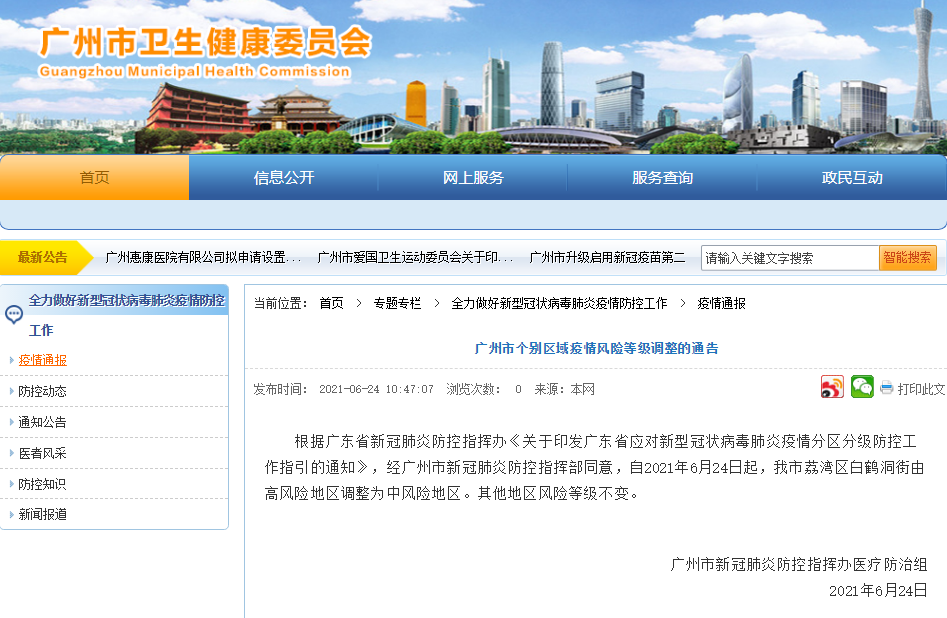Click the site title 广州市卫生健康委员会
This screenshot has width=947, height=618.
coord(205,42)
